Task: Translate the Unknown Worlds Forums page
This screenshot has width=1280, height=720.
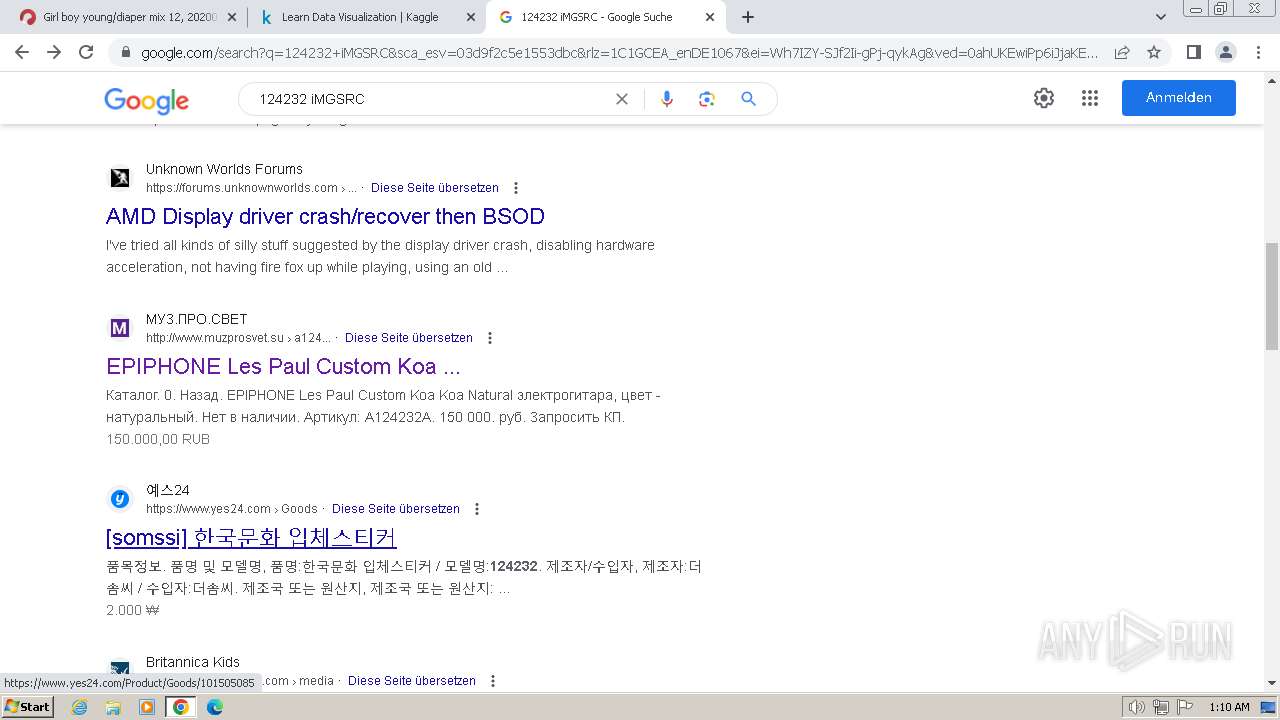Action: click(x=435, y=188)
